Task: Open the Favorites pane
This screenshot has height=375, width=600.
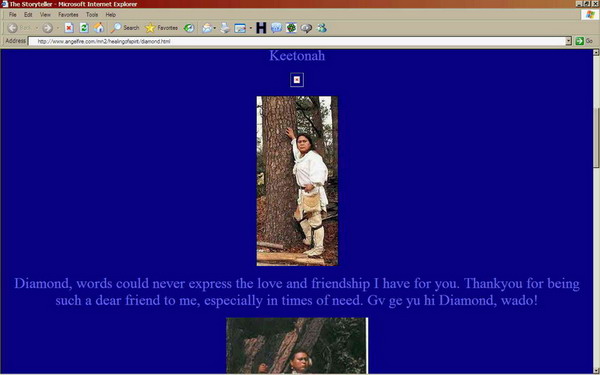Action: tap(161, 28)
